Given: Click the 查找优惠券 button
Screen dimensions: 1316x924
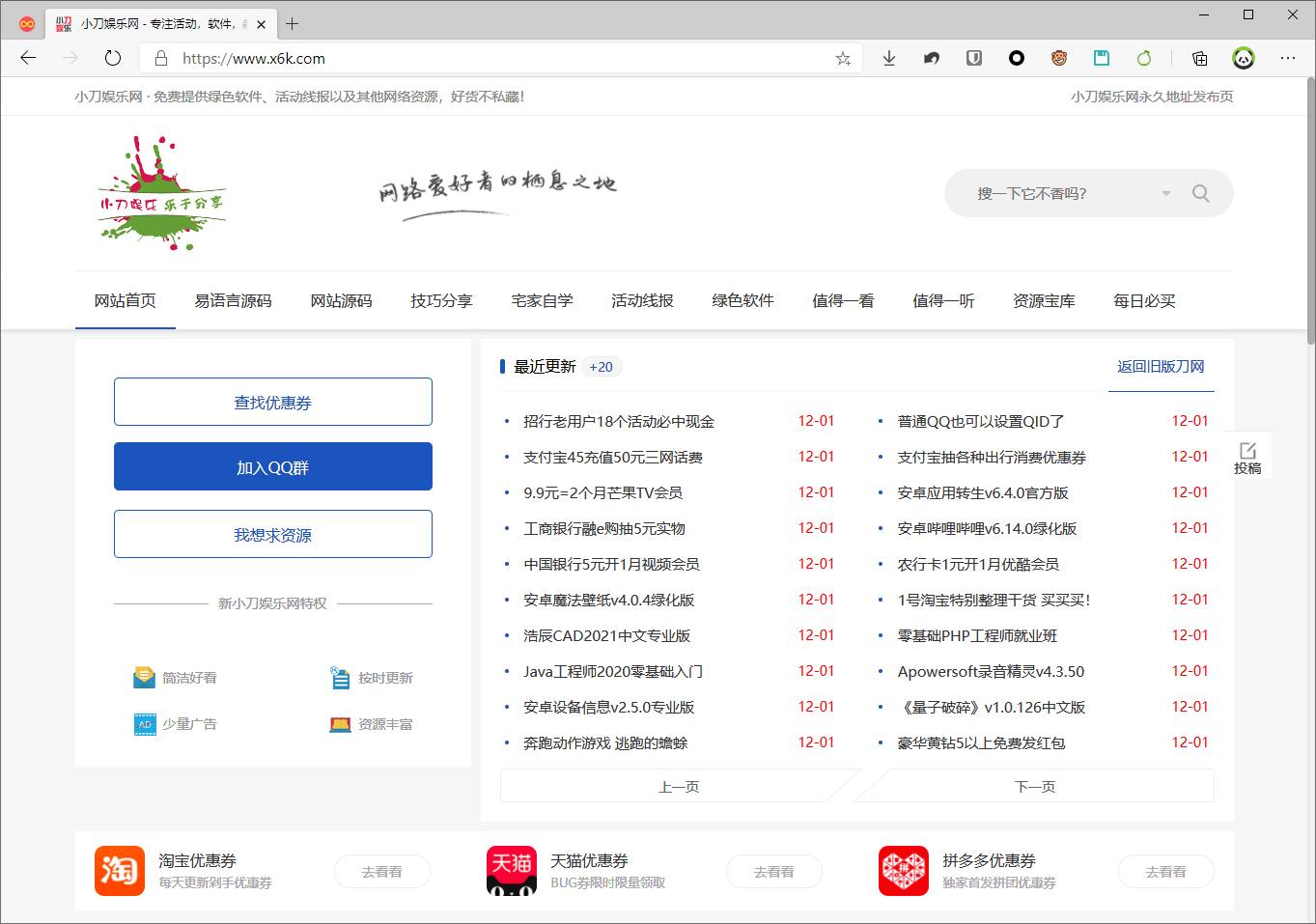Looking at the screenshot, I should 273,403.
